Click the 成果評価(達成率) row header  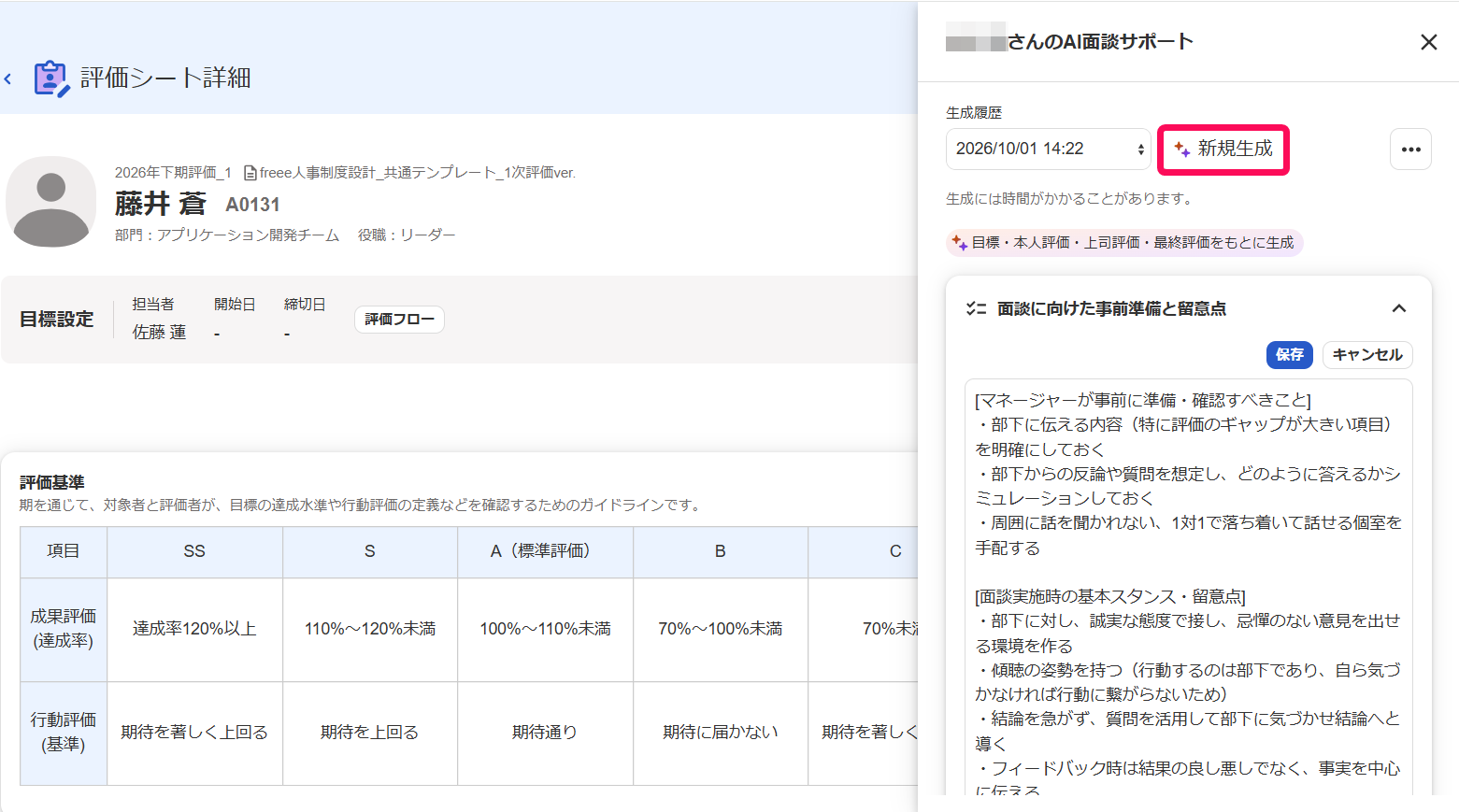tap(64, 630)
